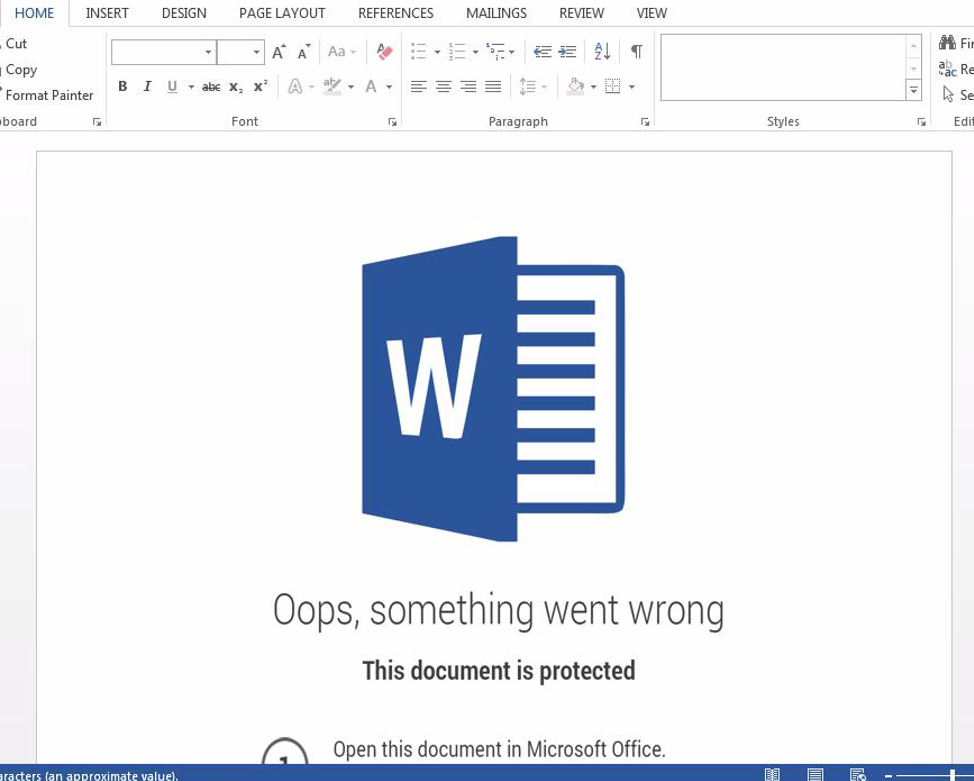
Task: Align text right
Action: point(468,86)
